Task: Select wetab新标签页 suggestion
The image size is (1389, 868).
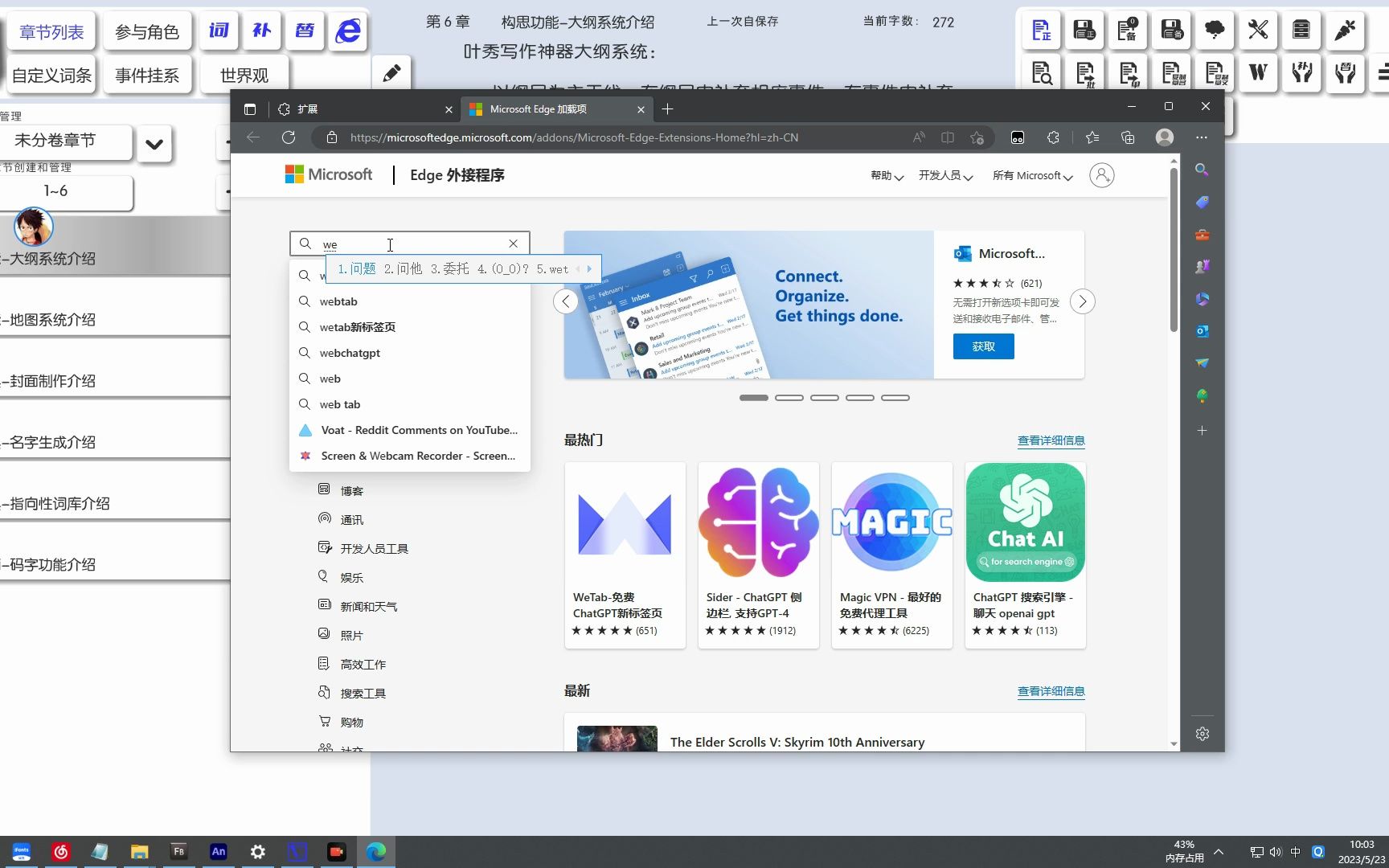Action: (x=410, y=327)
